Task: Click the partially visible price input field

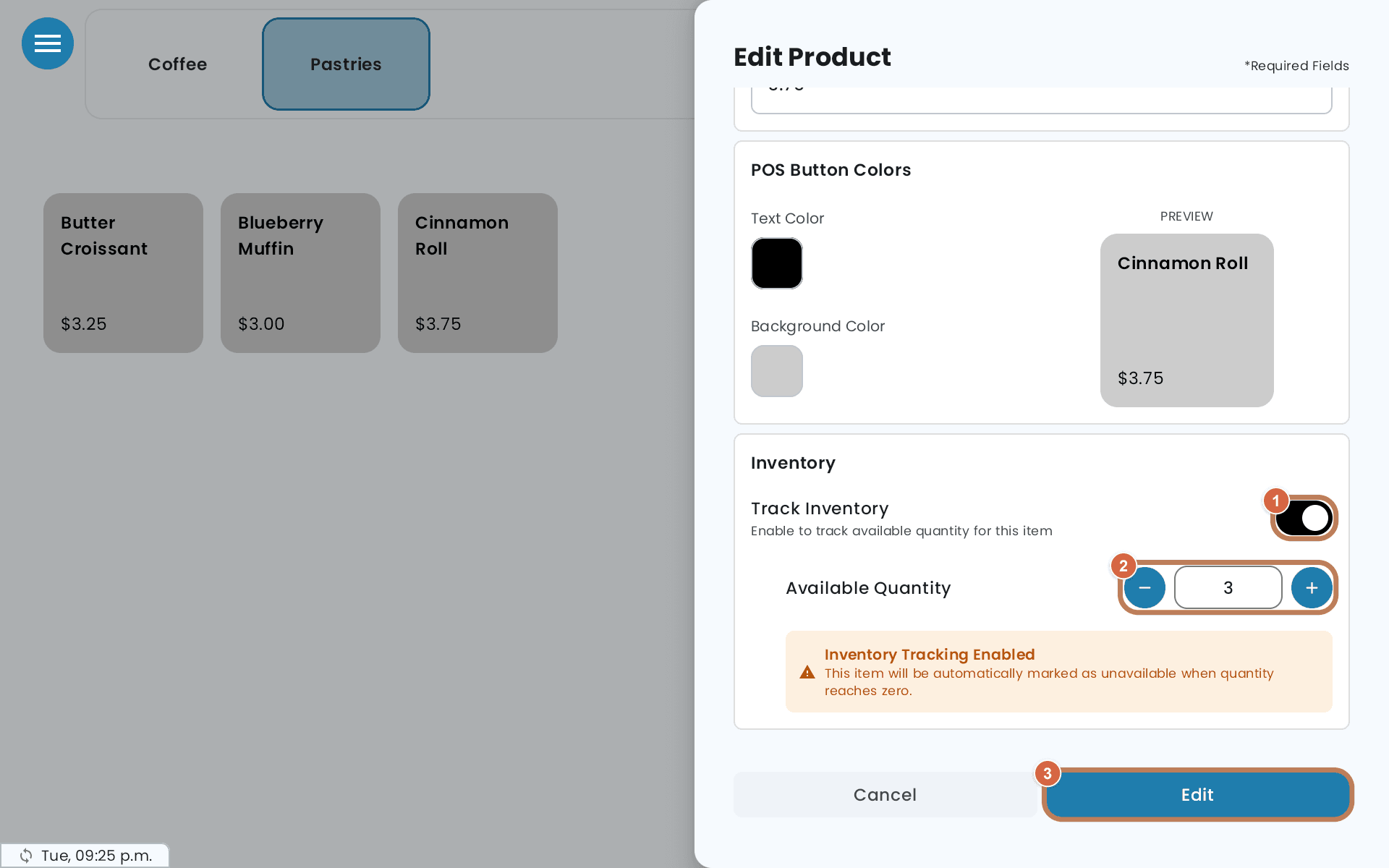Action: click(1042, 100)
